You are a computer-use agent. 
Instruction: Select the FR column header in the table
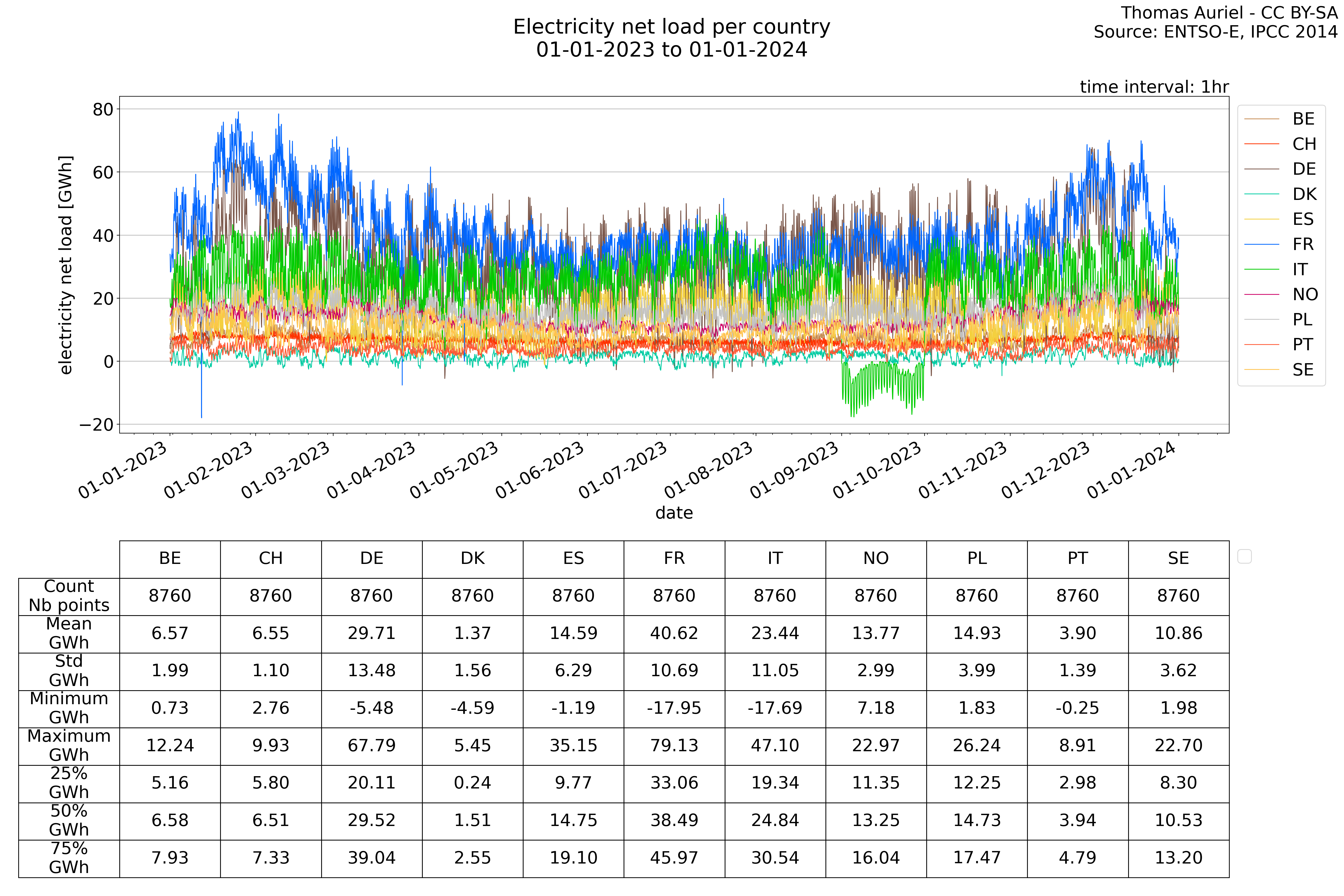coord(674,559)
